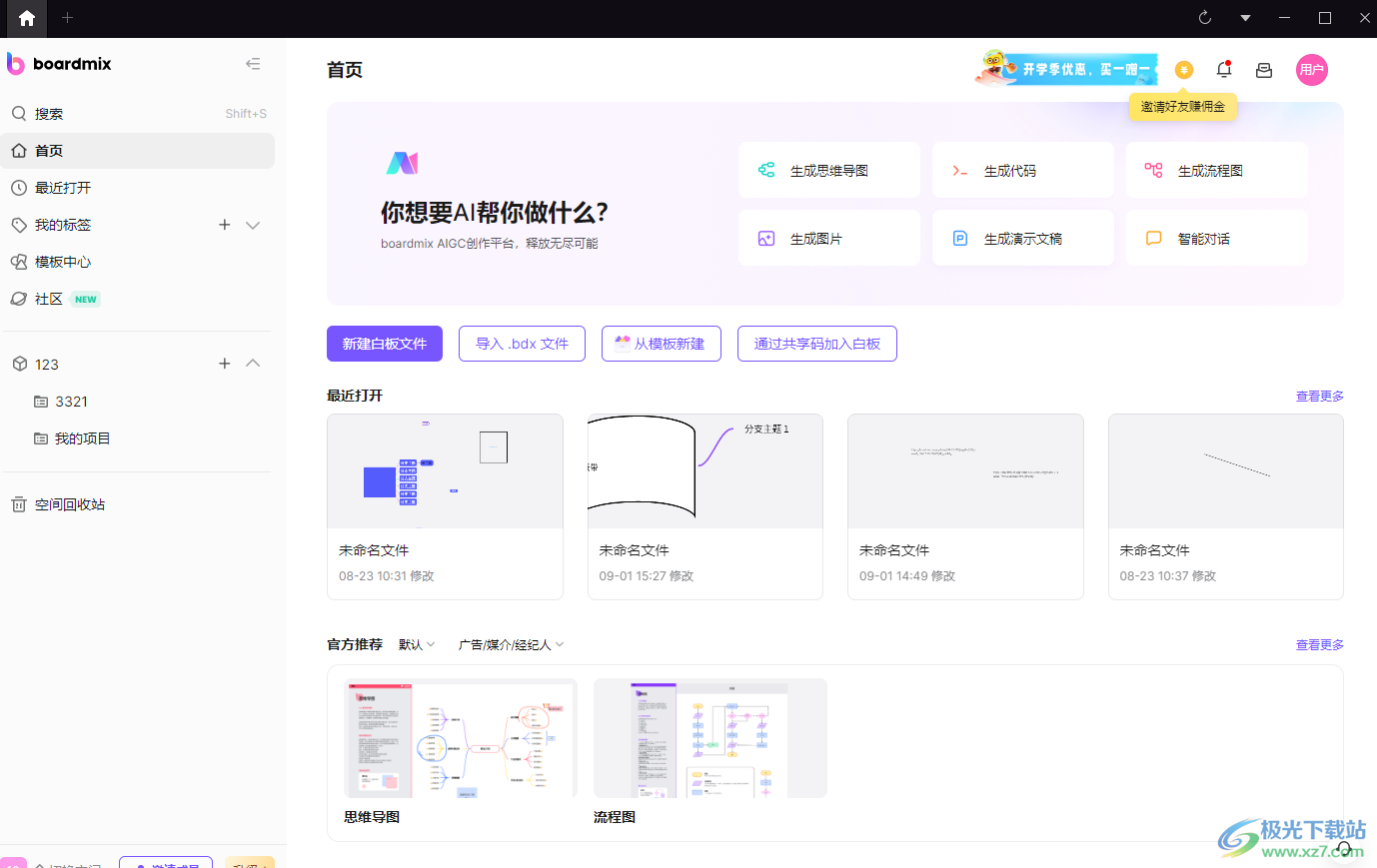Add item to 123 space with plus
The width and height of the screenshot is (1377, 868).
[225, 364]
